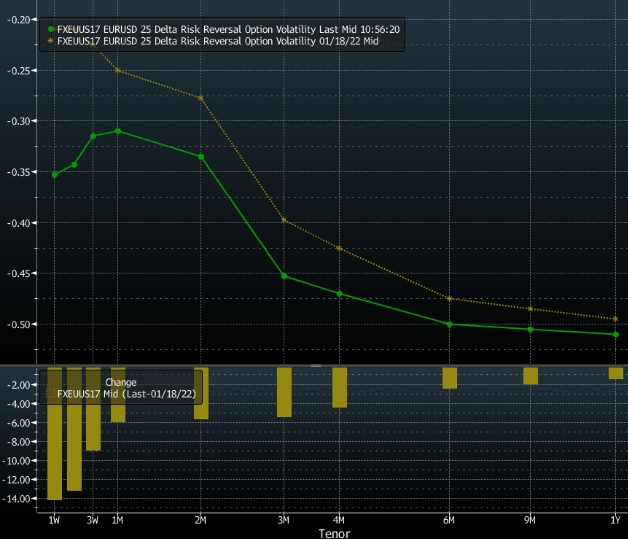Click the green data point at 3M tenor
The width and height of the screenshot is (628, 539).
point(284,276)
